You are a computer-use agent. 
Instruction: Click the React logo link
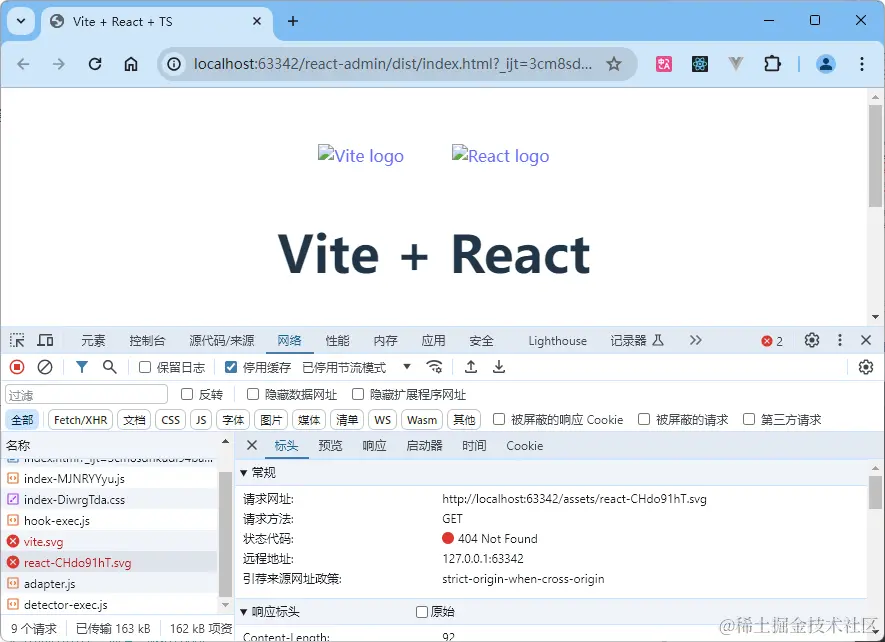pos(500,155)
